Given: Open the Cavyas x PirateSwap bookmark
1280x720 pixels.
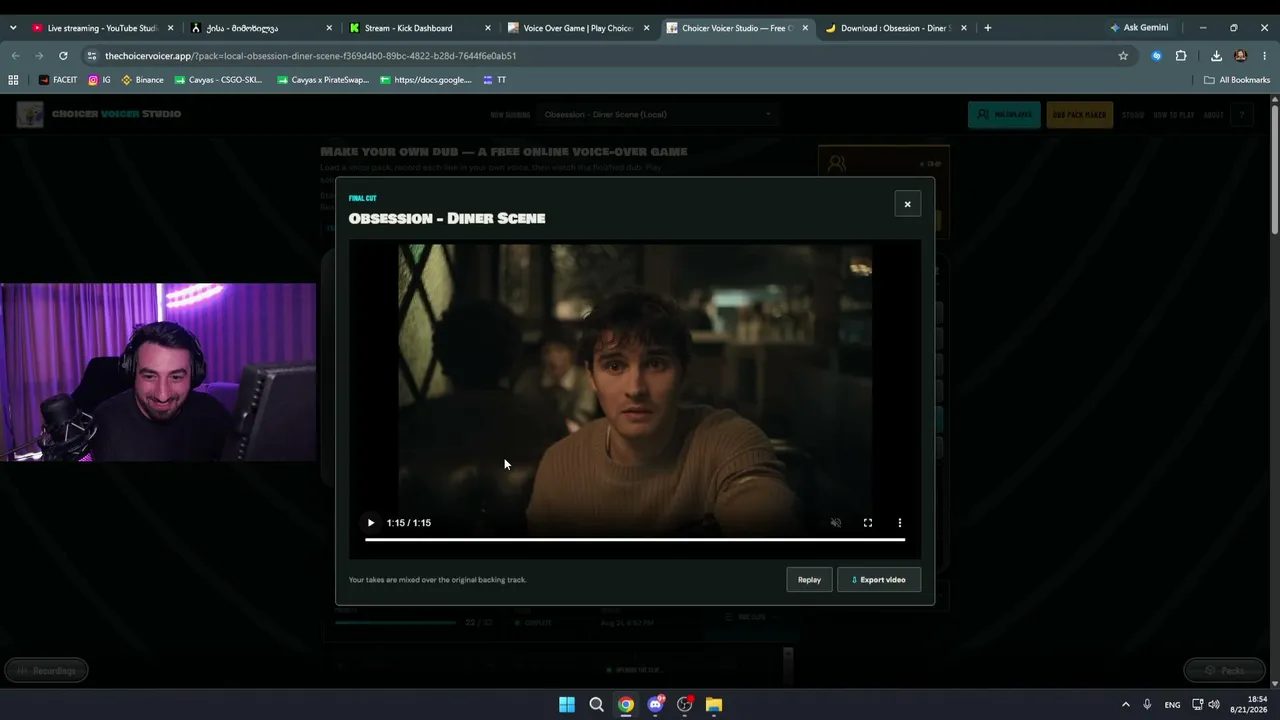Looking at the screenshot, I should coord(323,80).
